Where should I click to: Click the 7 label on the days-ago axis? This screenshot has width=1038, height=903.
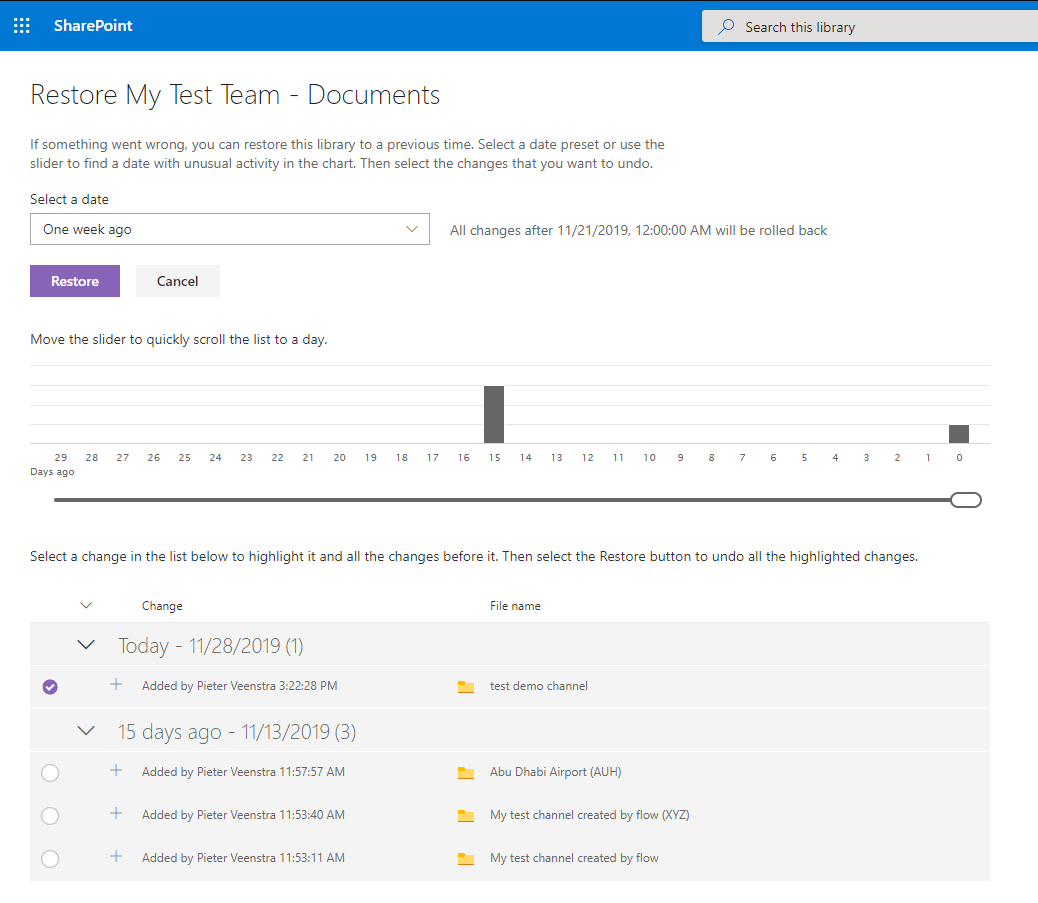(x=742, y=457)
